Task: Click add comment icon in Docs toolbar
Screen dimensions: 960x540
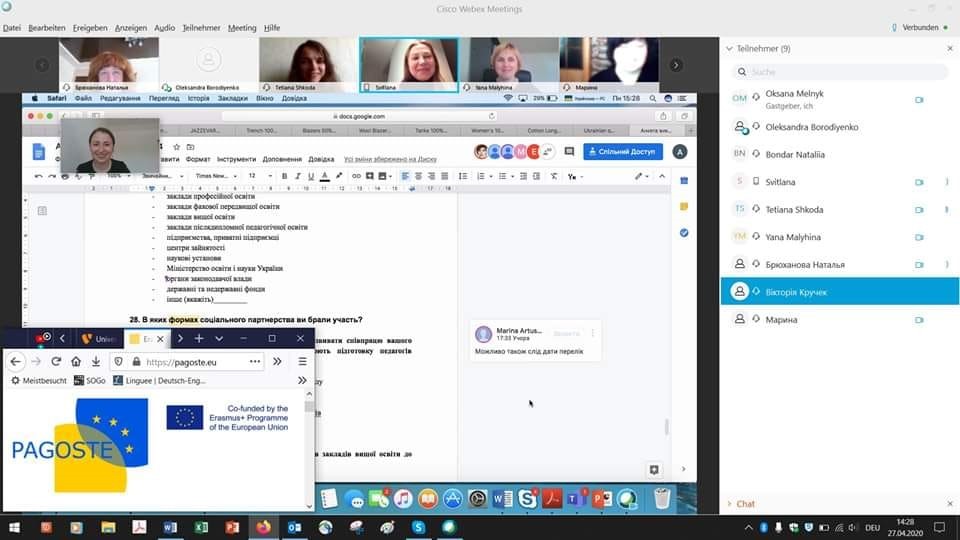Action: point(370,176)
